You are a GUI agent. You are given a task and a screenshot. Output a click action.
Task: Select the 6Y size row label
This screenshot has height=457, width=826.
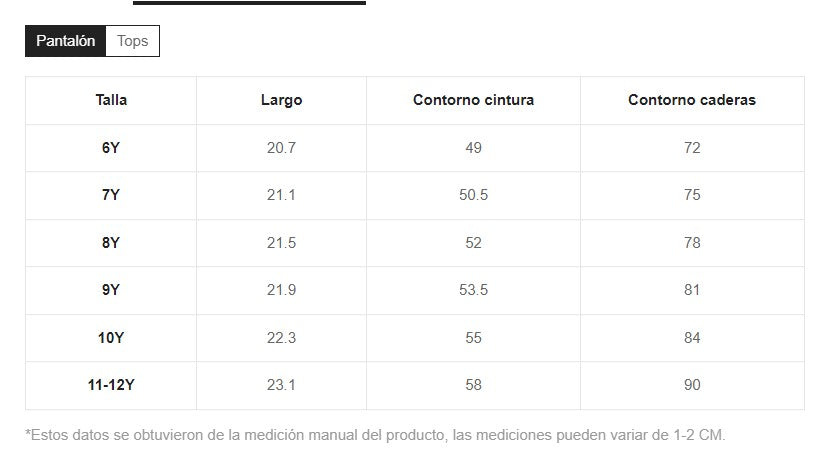coord(111,148)
